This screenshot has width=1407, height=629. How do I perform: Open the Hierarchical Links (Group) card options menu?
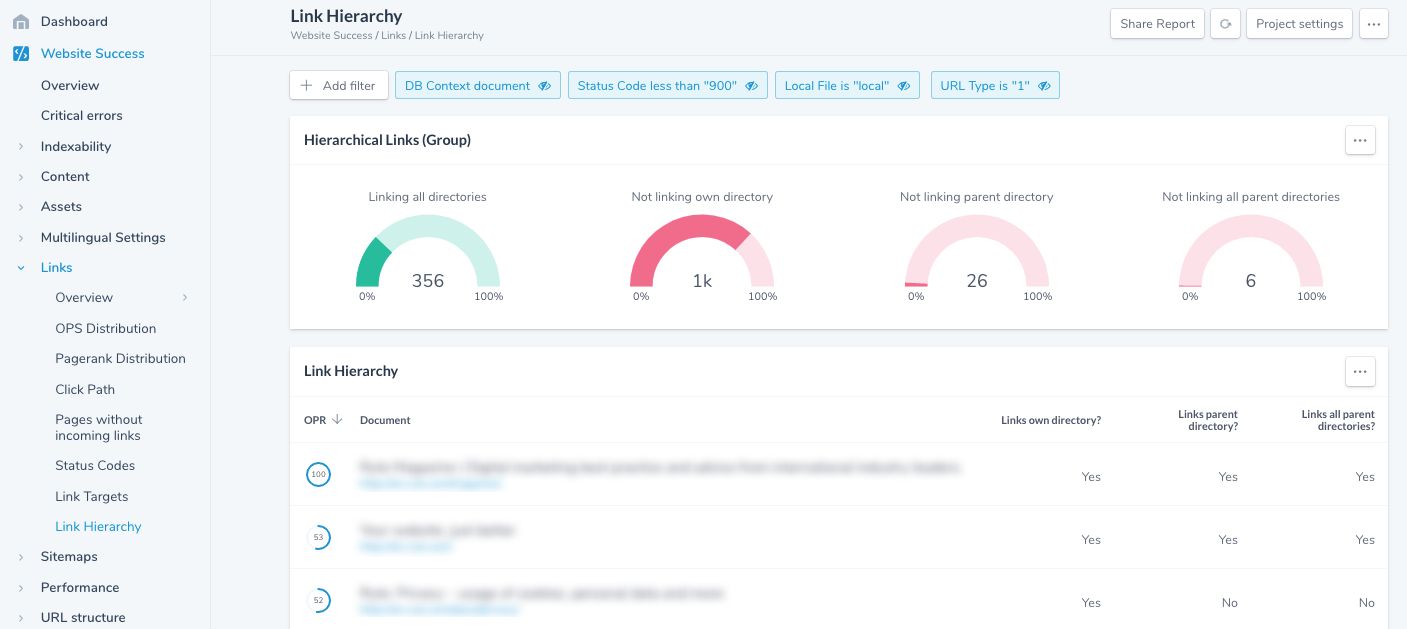tap(1360, 140)
